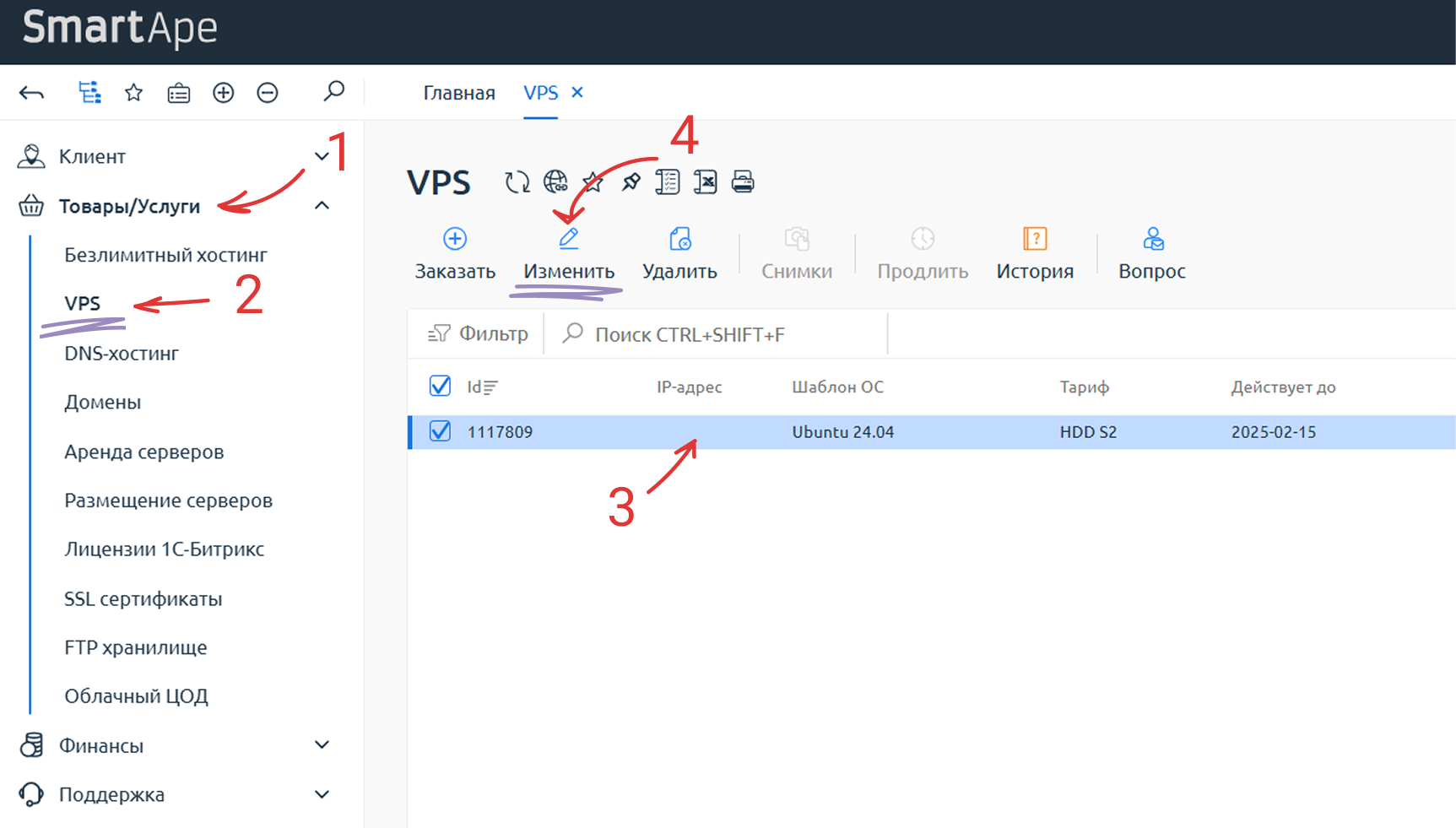Pin the VPS tab with pushpin icon

[631, 181]
